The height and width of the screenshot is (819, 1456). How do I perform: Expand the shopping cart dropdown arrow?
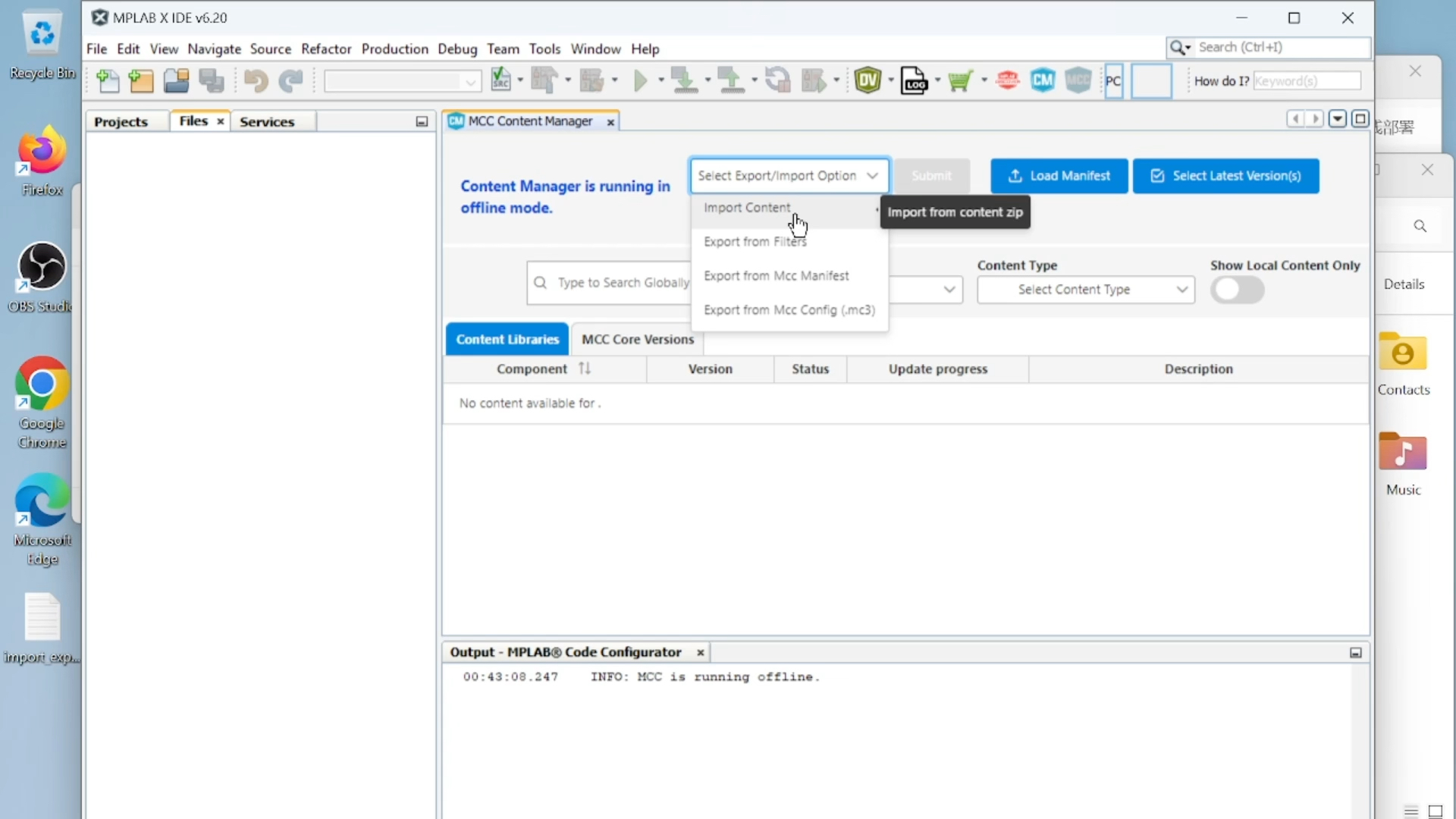pyautogui.click(x=984, y=80)
